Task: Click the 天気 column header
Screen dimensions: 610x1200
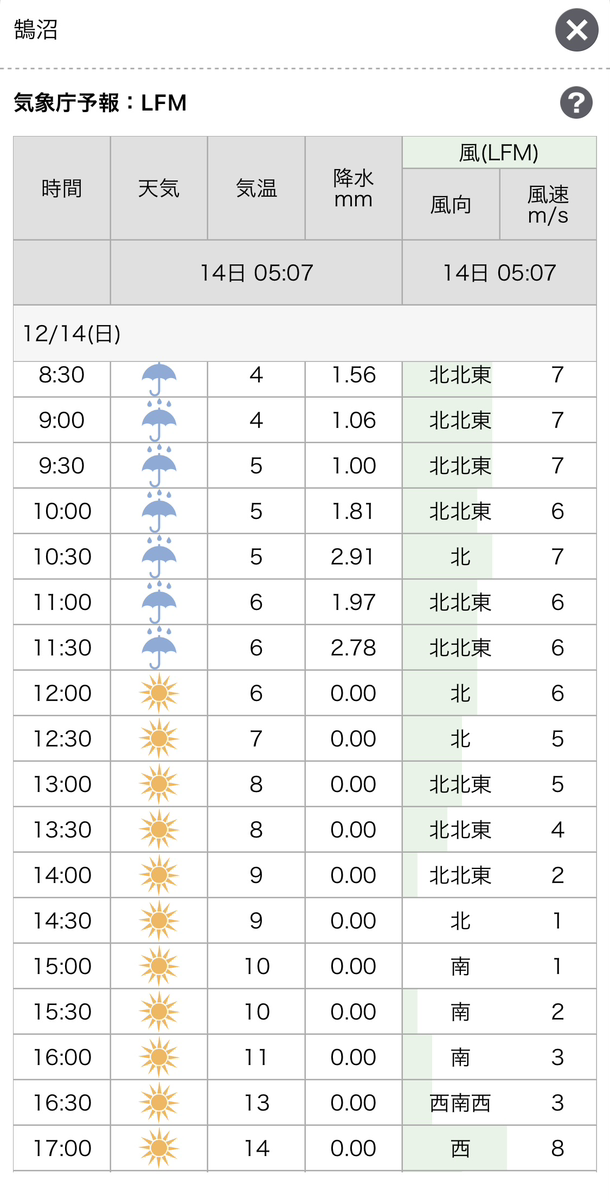Action: 159,188
